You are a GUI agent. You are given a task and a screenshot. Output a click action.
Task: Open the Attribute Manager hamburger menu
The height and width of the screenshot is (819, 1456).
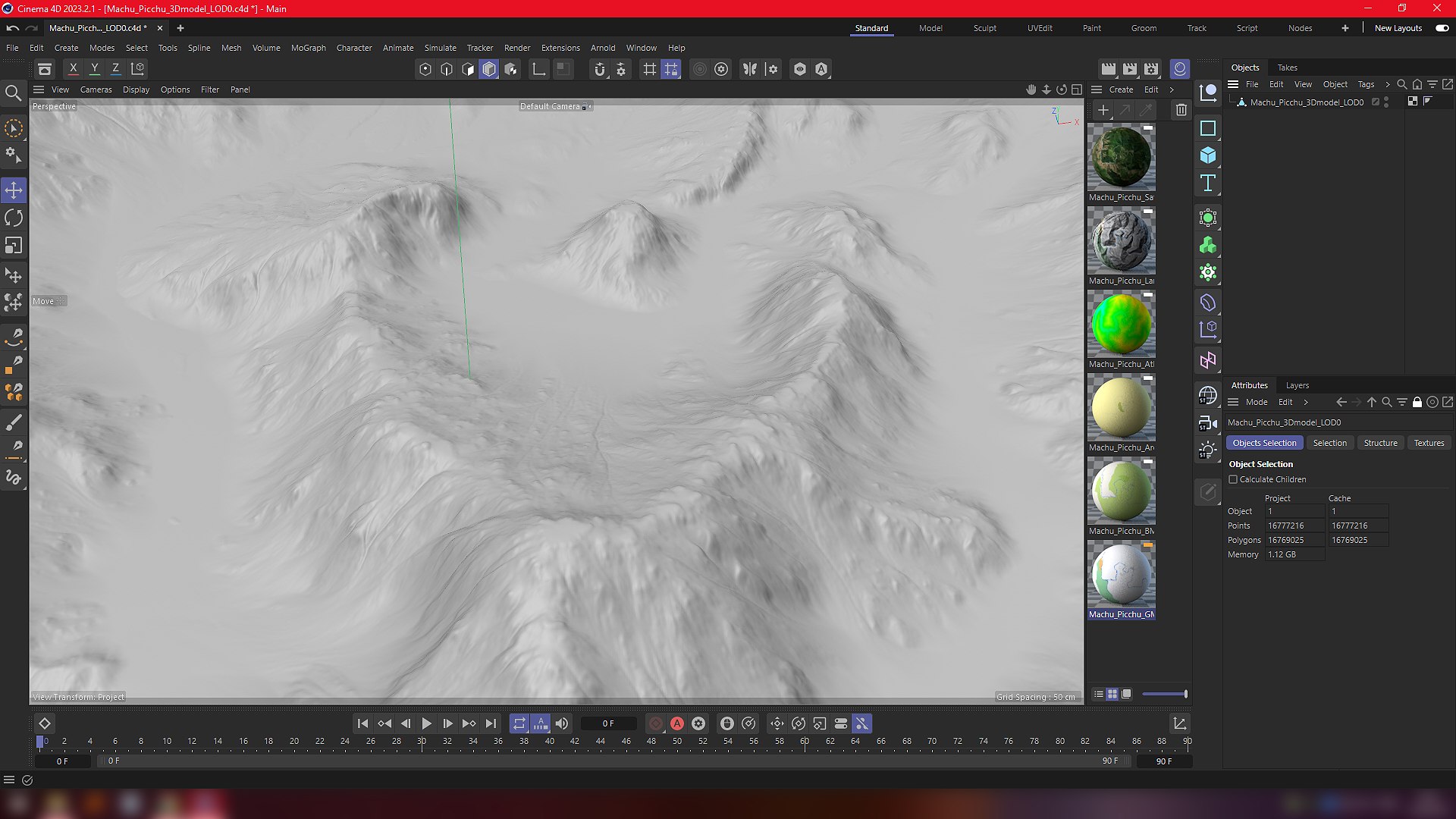tap(1233, 402)
